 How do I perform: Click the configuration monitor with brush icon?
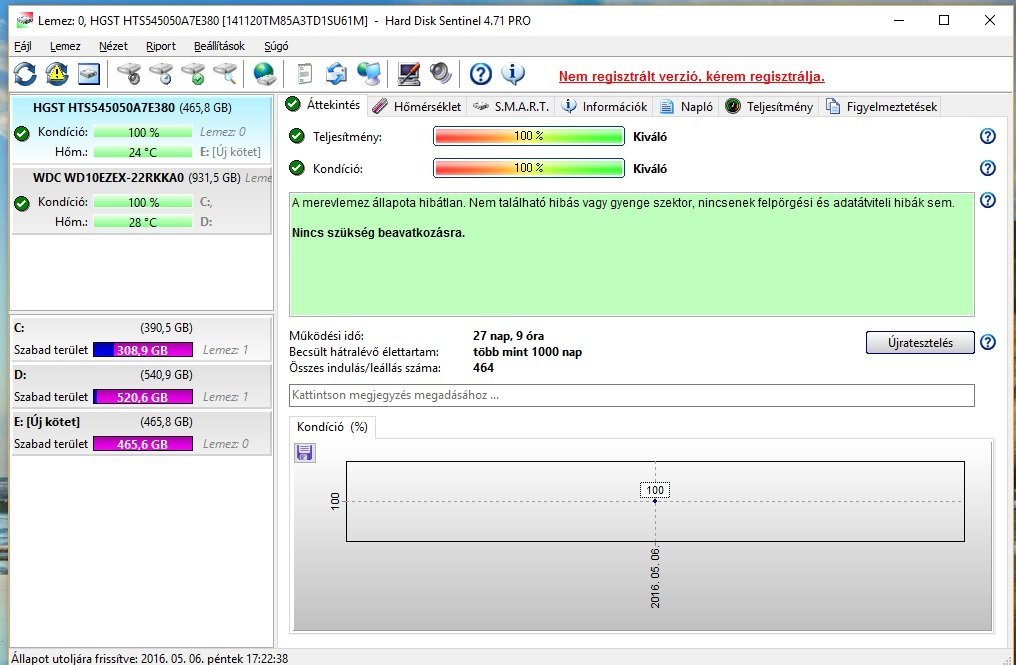[408, 74]
